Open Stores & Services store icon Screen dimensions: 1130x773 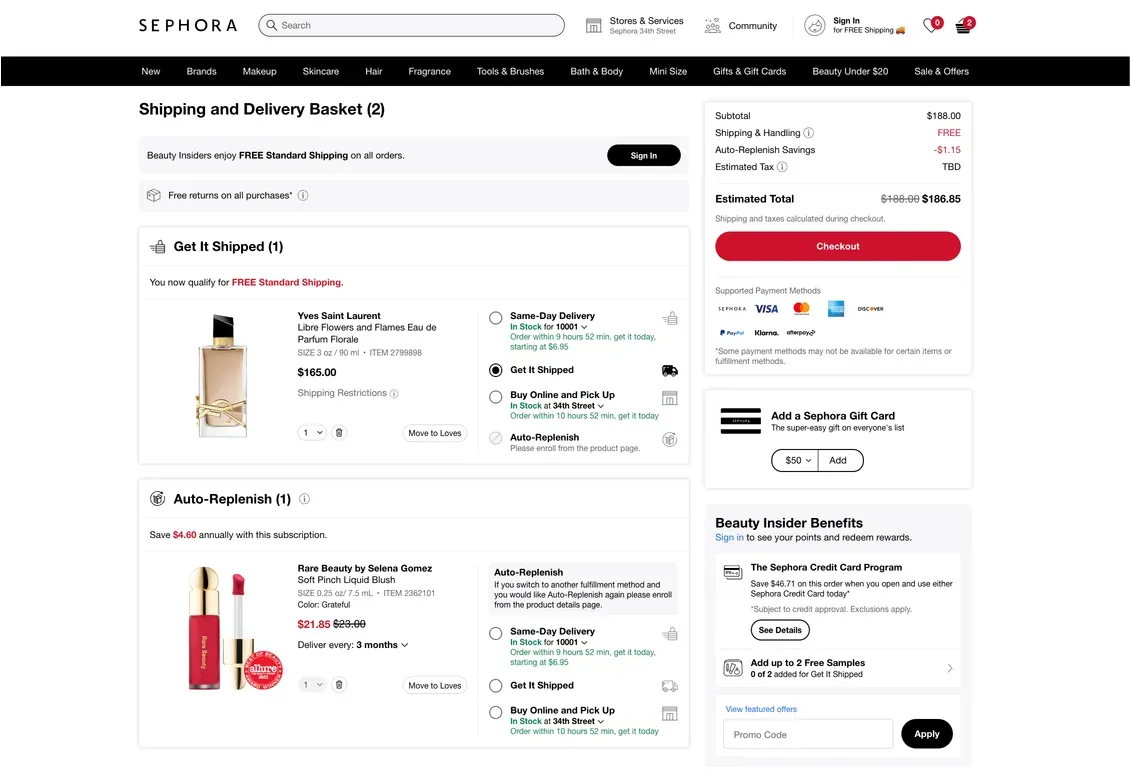tap(593, 25)
